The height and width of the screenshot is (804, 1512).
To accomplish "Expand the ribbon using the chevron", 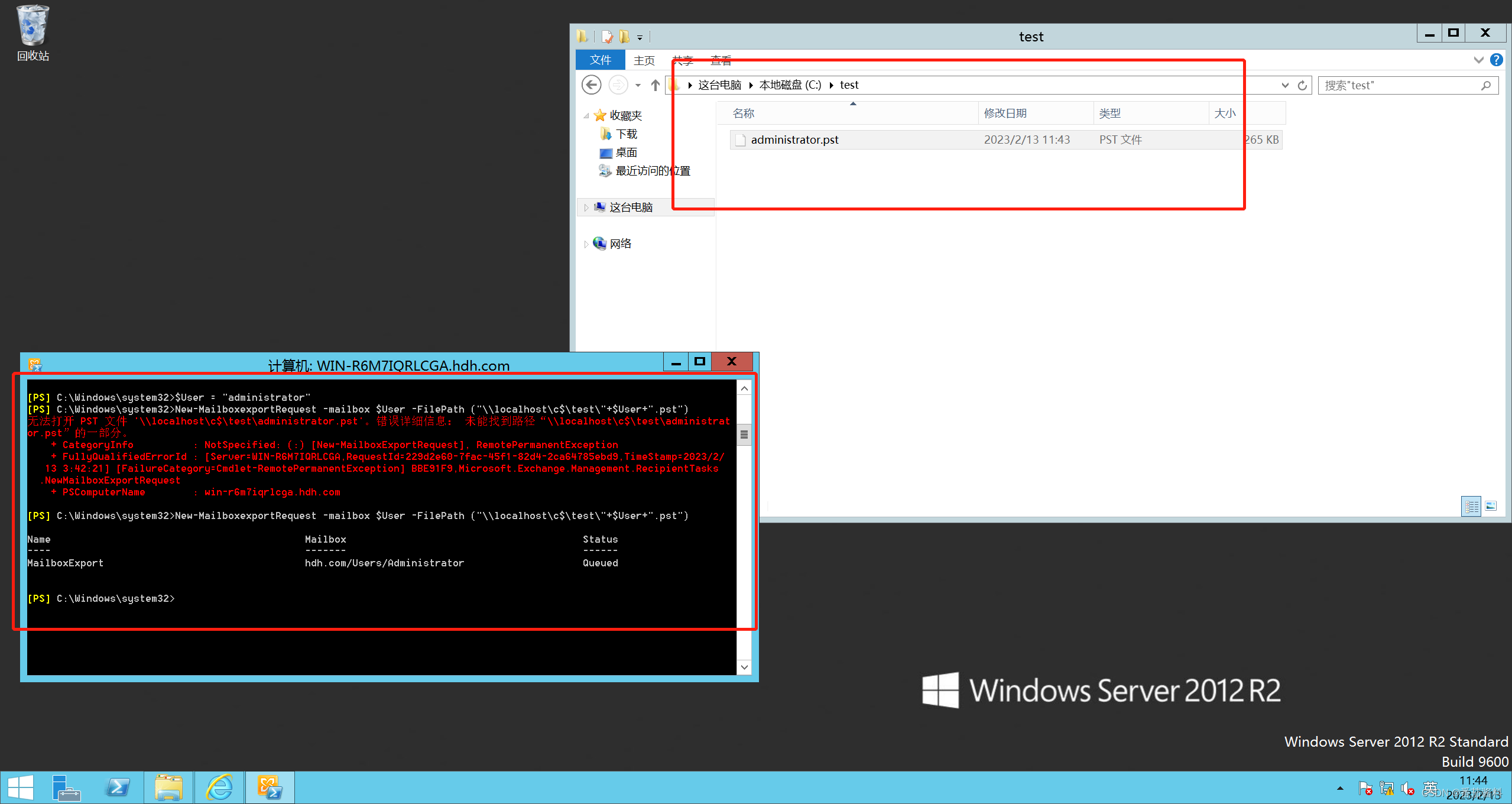I will coord(1478,60).
